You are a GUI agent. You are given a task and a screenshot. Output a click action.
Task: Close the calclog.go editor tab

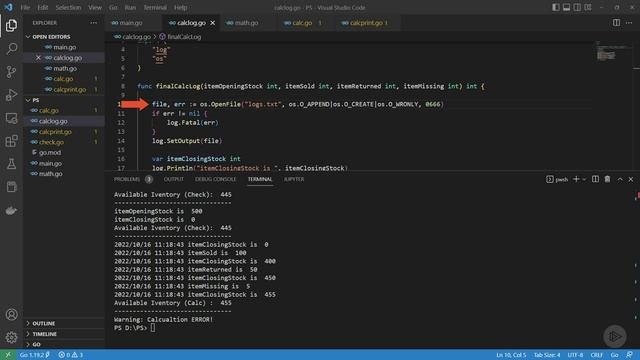coord(213,23)
